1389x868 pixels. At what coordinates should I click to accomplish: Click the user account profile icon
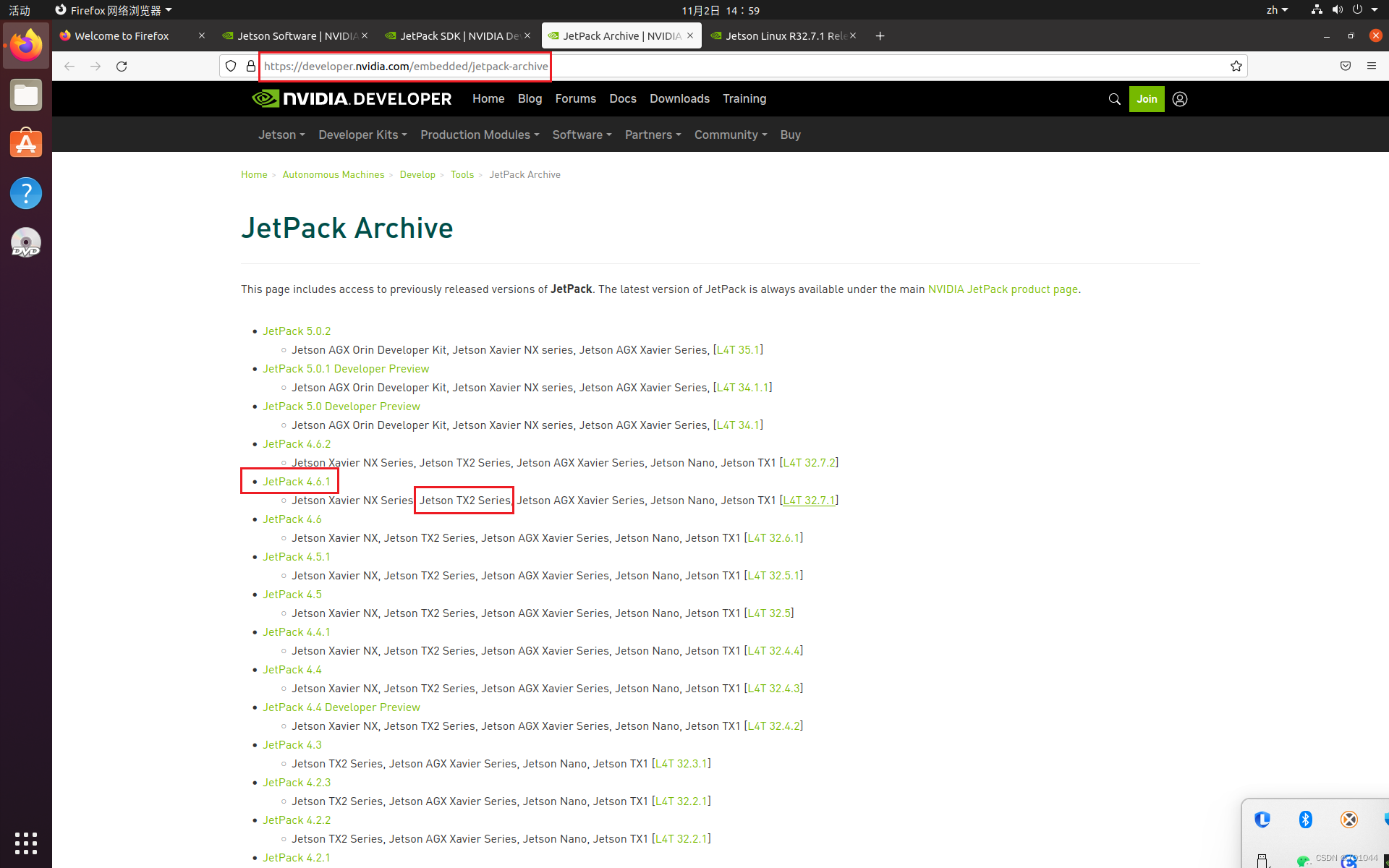(x=1180, y=99)
